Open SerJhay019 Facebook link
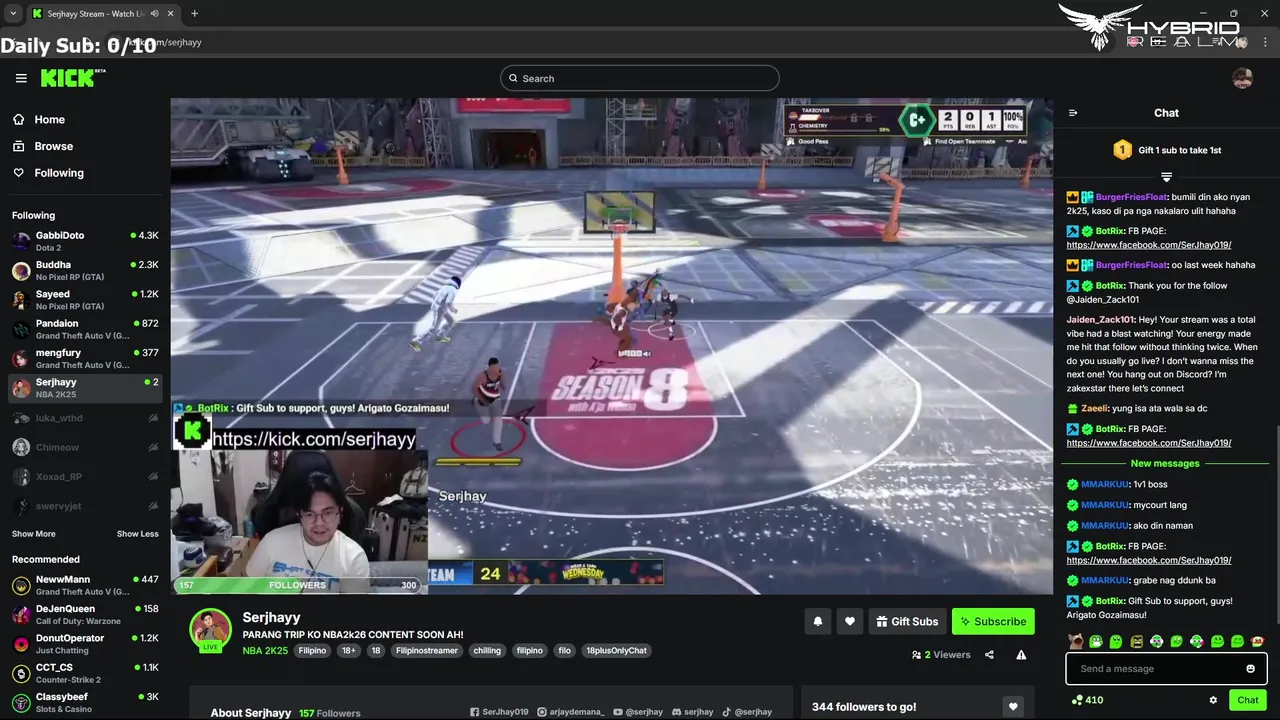This screenshot has width=1280, height=720. click(499, 712)
